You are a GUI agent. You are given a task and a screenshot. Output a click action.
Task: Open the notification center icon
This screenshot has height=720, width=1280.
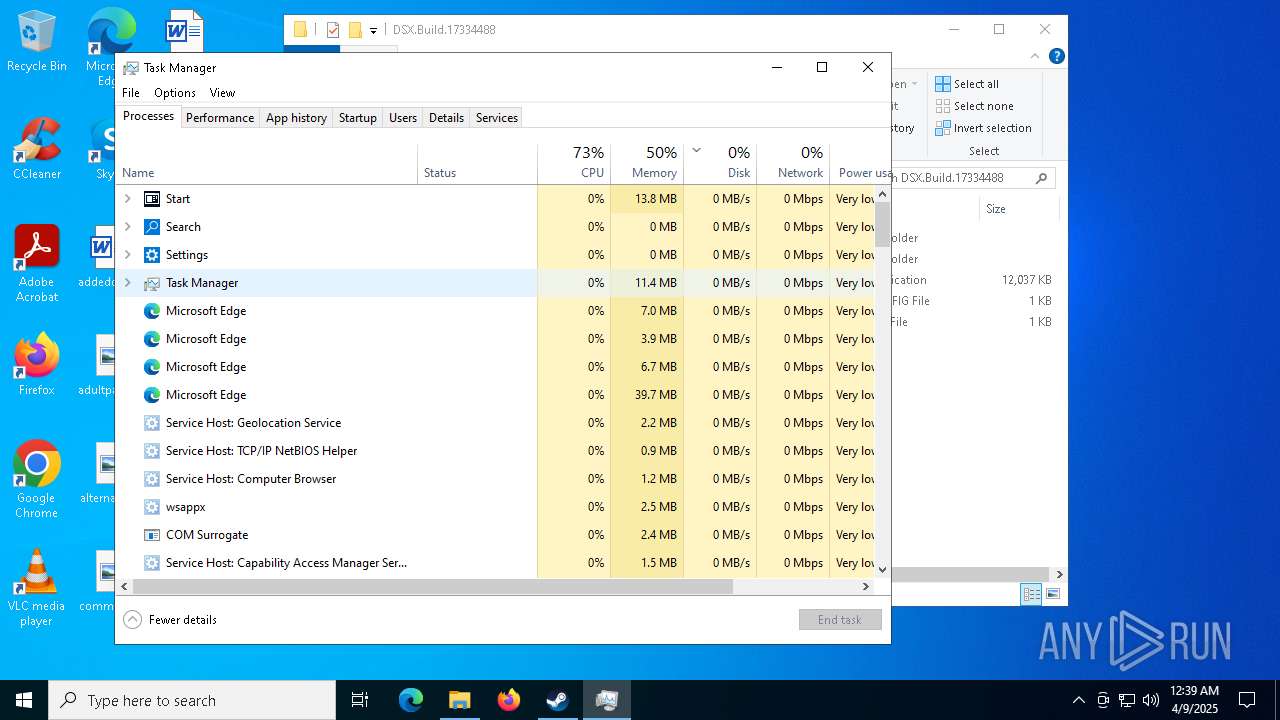pos(1247,700)
